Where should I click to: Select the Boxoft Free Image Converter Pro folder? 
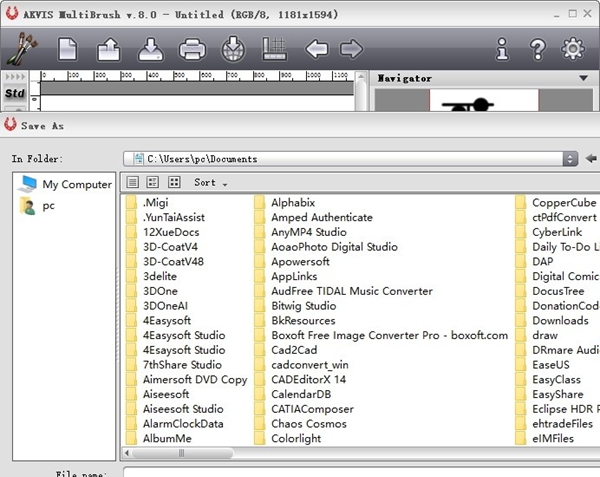click(382, 335)
